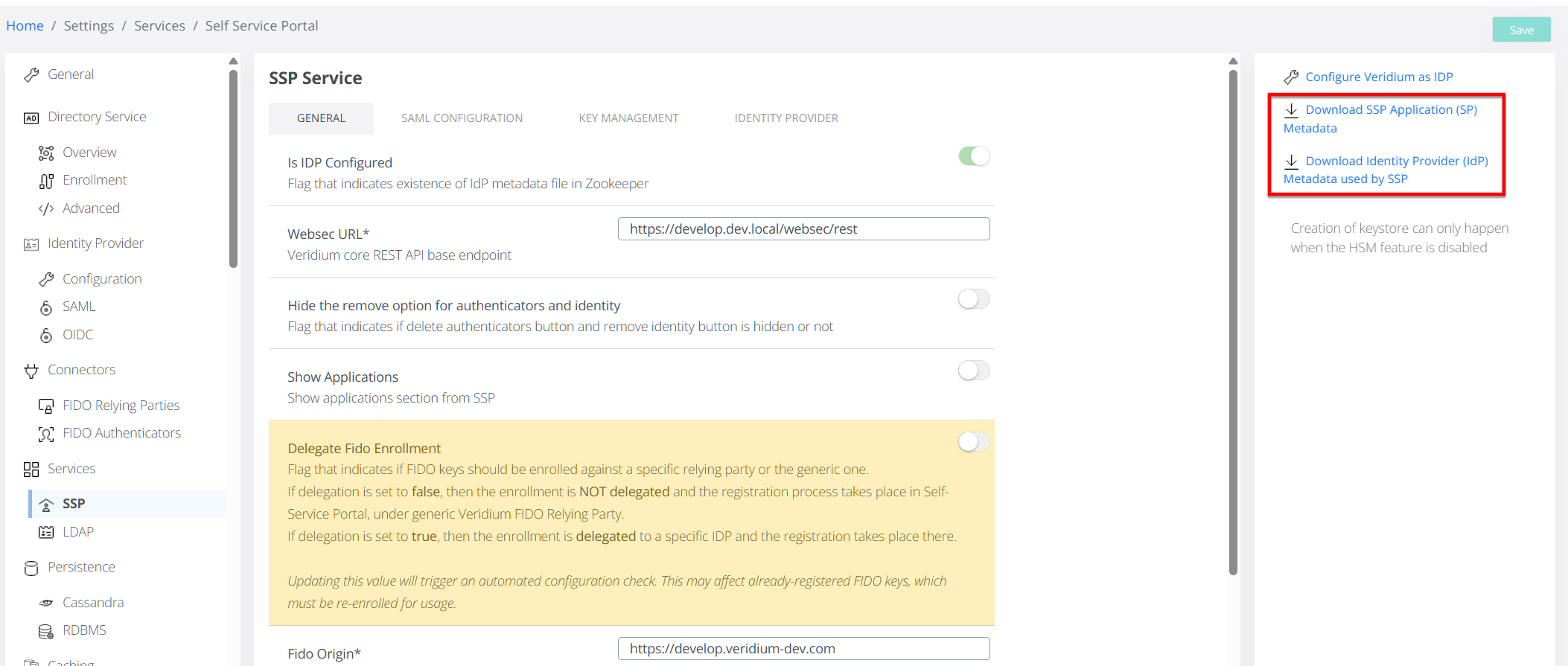The width and height of the screenshot is (1568, 666).
Task: Click download icon for SSP Application Metadata
Action: (1292, 110)
